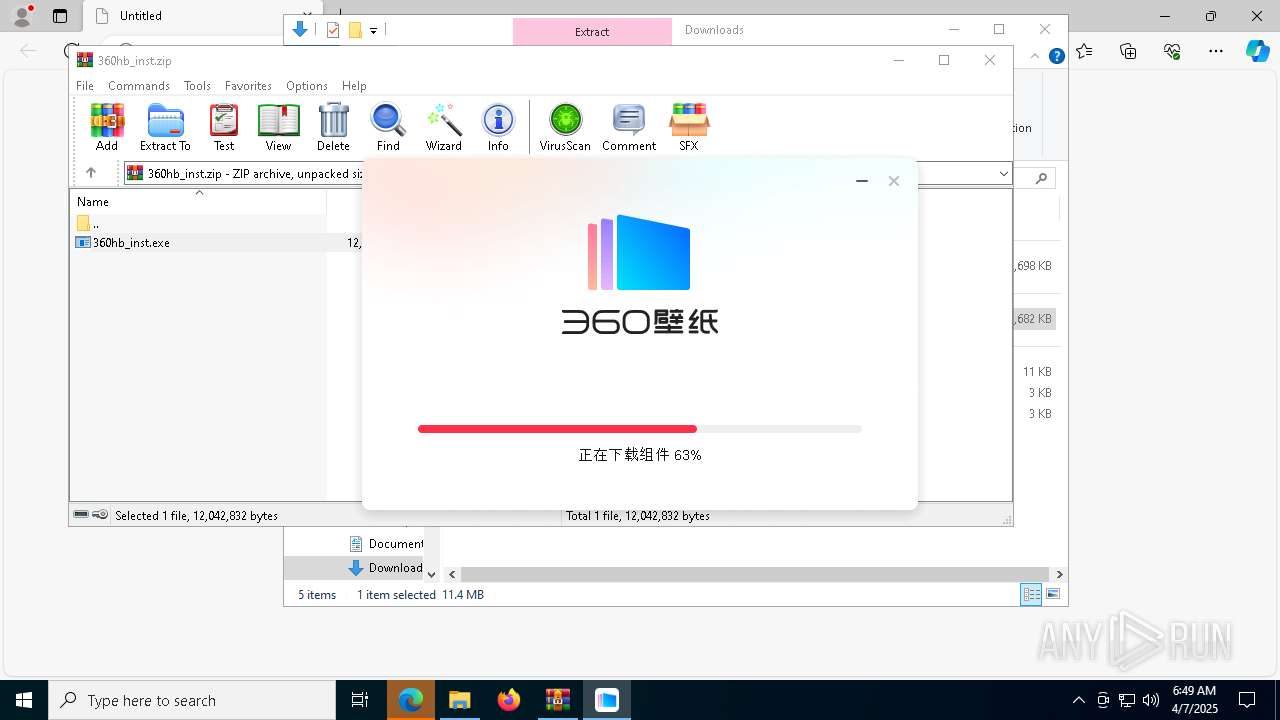Switch to 360 wallpaper installer on taskbar
The width and height of the screenshot is (1280, 720).
(x=607, y=700)
